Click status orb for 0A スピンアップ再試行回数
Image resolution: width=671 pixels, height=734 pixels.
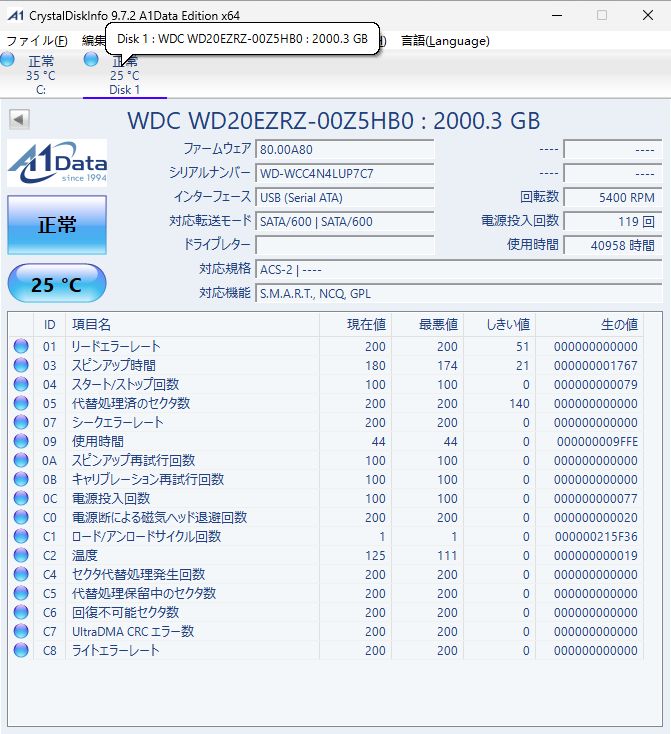[21, 460]
